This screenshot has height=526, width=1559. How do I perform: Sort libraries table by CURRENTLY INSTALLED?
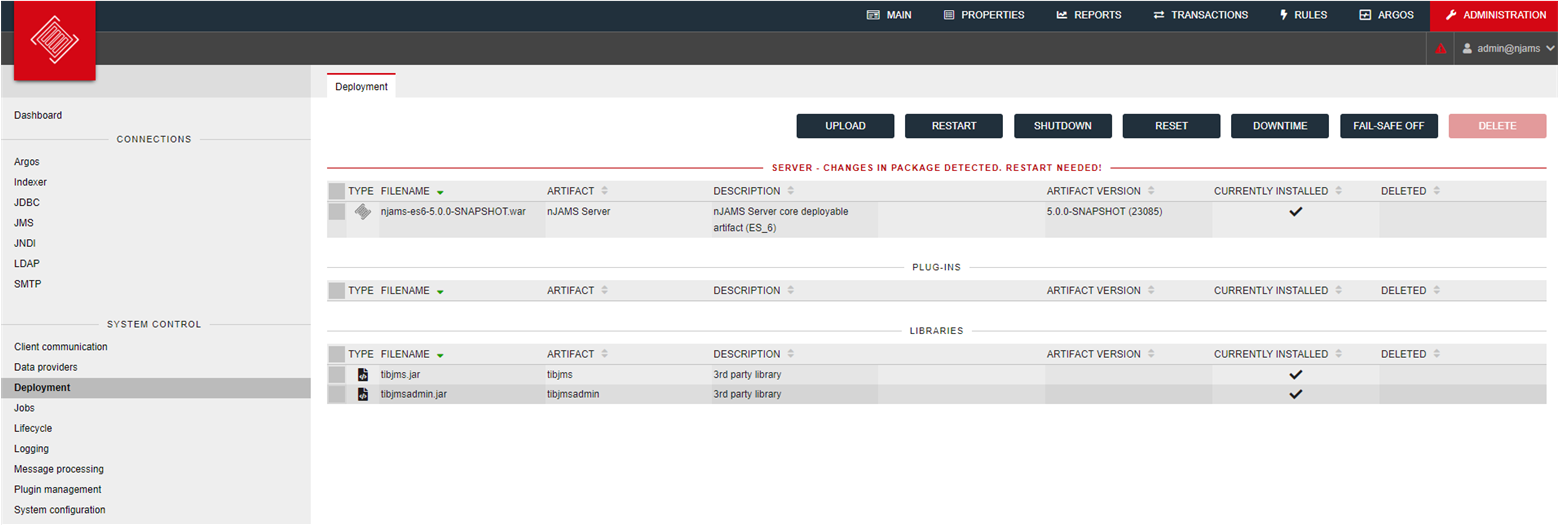click(1278, 354)
